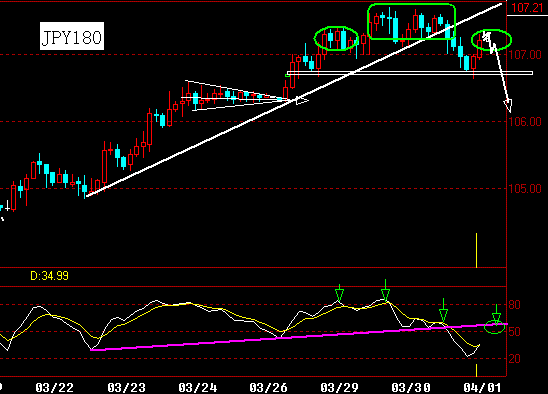Click the 03/23 date label
Viewport: 548px width, 394px height.
(x=126, y=388)
